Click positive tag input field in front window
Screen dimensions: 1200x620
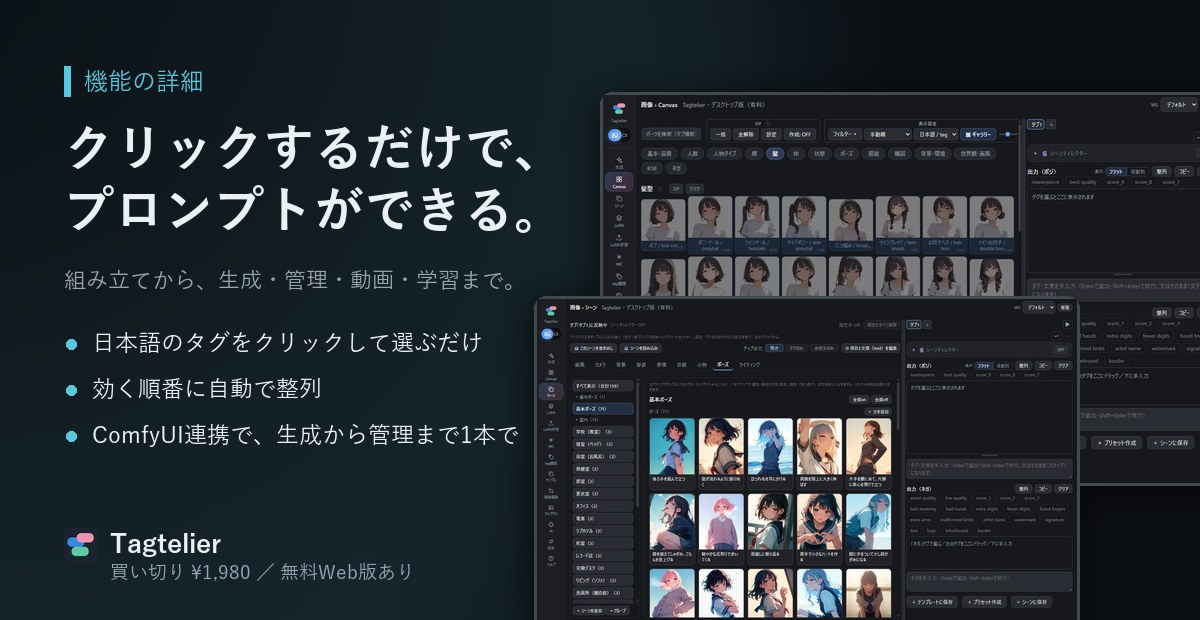(x=990, y=468)
